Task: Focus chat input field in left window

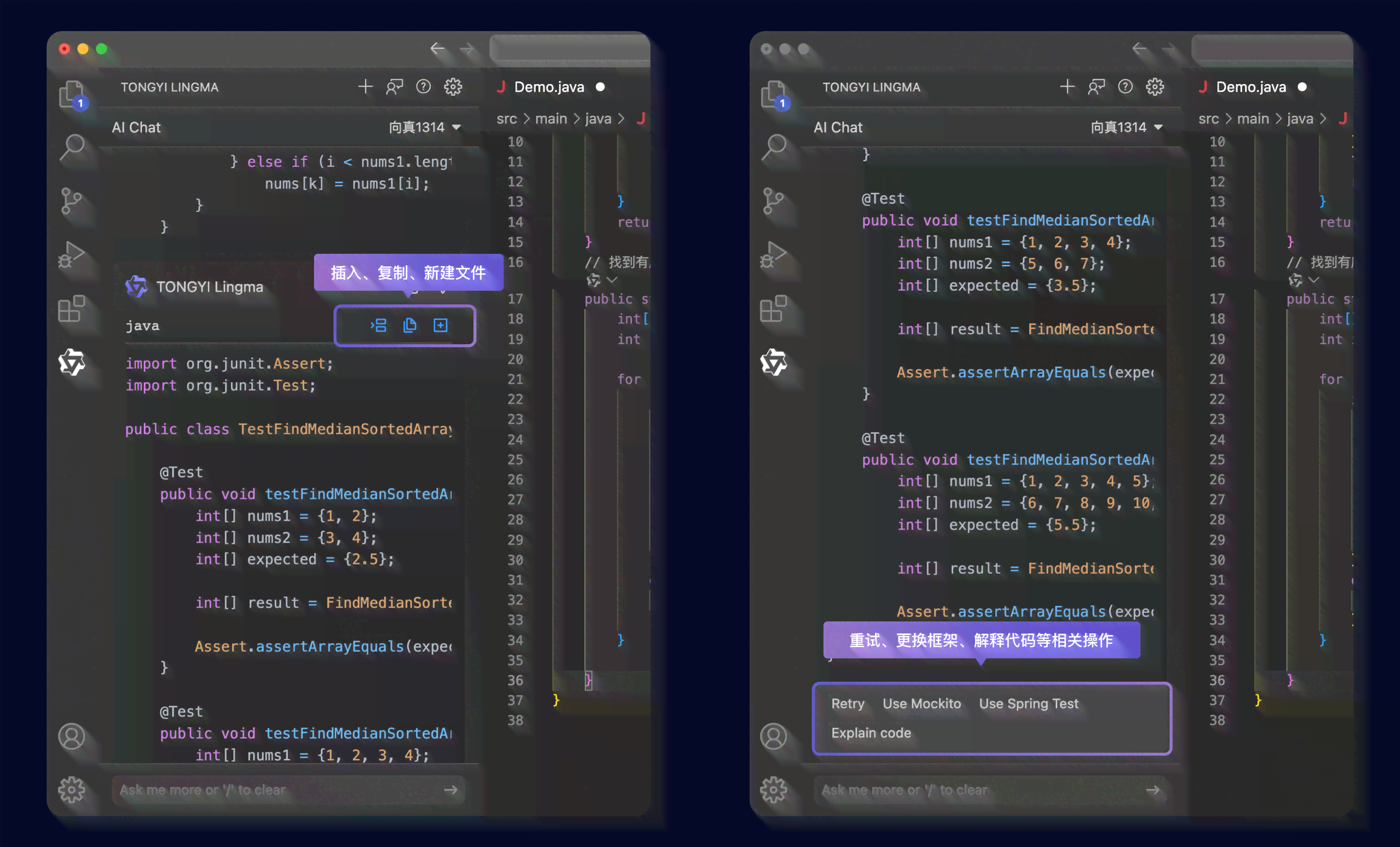Action: click(289, 790)
